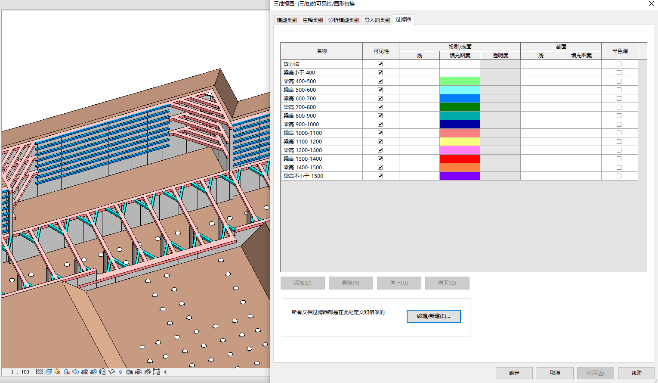
Task: Click the red fill swatch of 1300-1400 row
Action: point(460,159)
